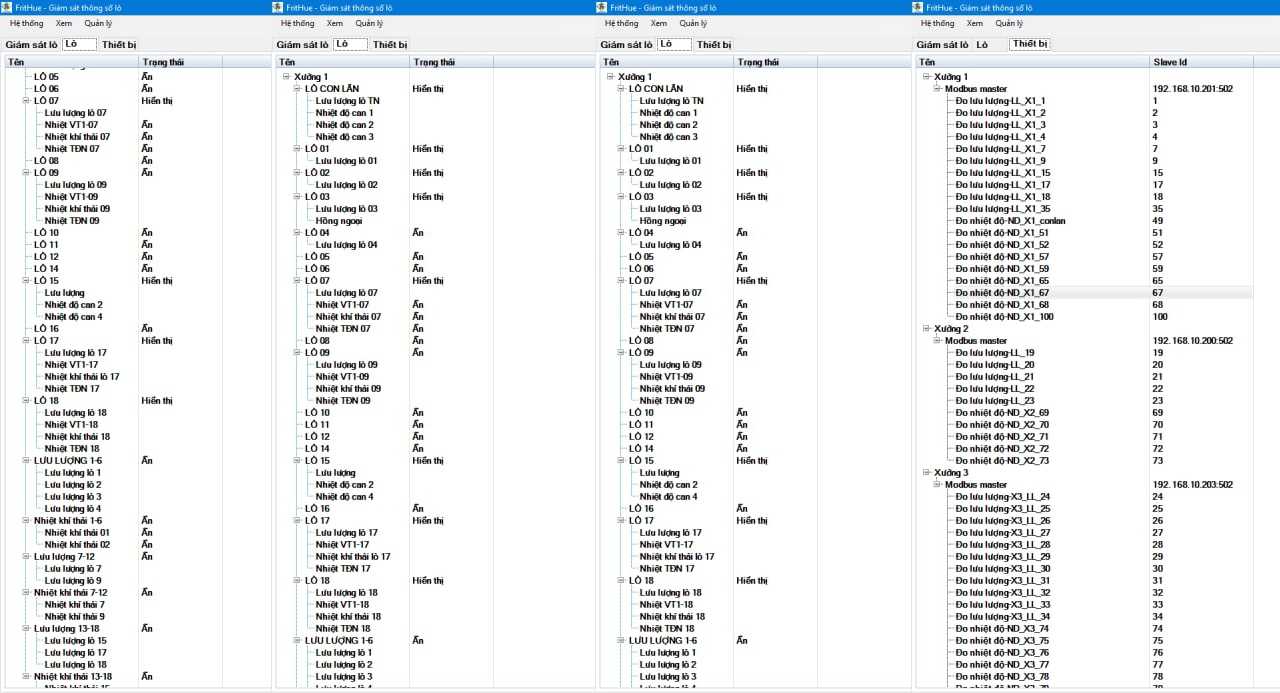
Task: Toggle Ẩn status of Nhiệt khí thải 02
Action: pos(147,545)
